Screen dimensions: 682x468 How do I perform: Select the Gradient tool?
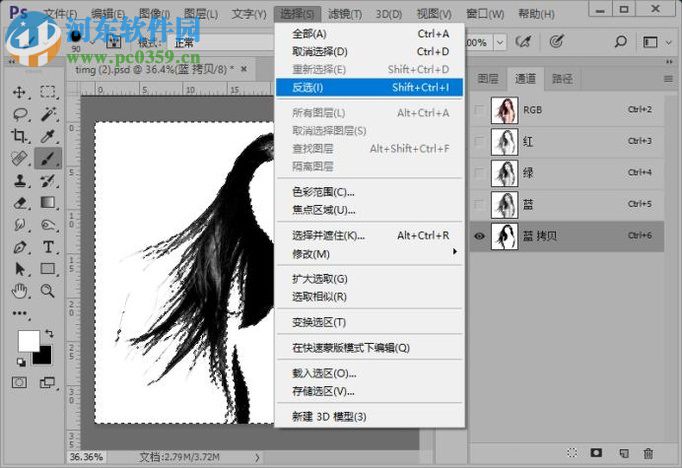47,202
